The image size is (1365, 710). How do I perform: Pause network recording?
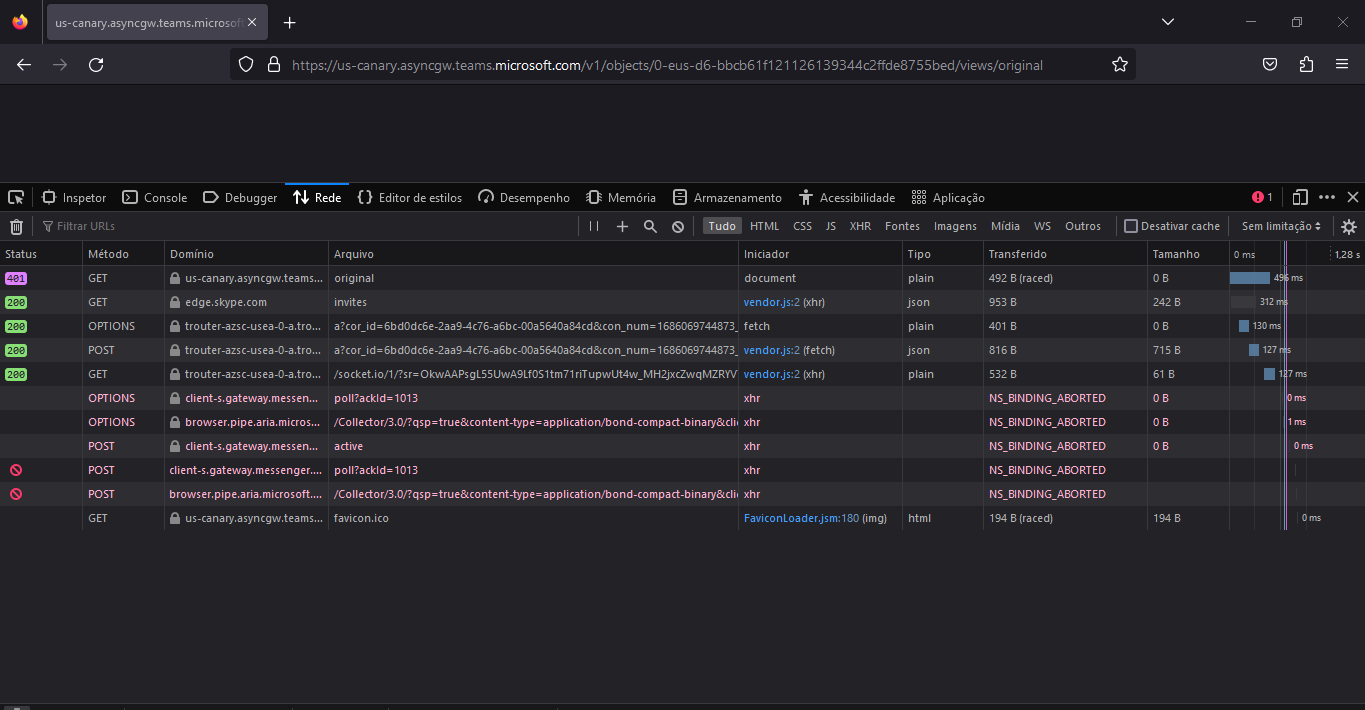click(x=594, y=227)
